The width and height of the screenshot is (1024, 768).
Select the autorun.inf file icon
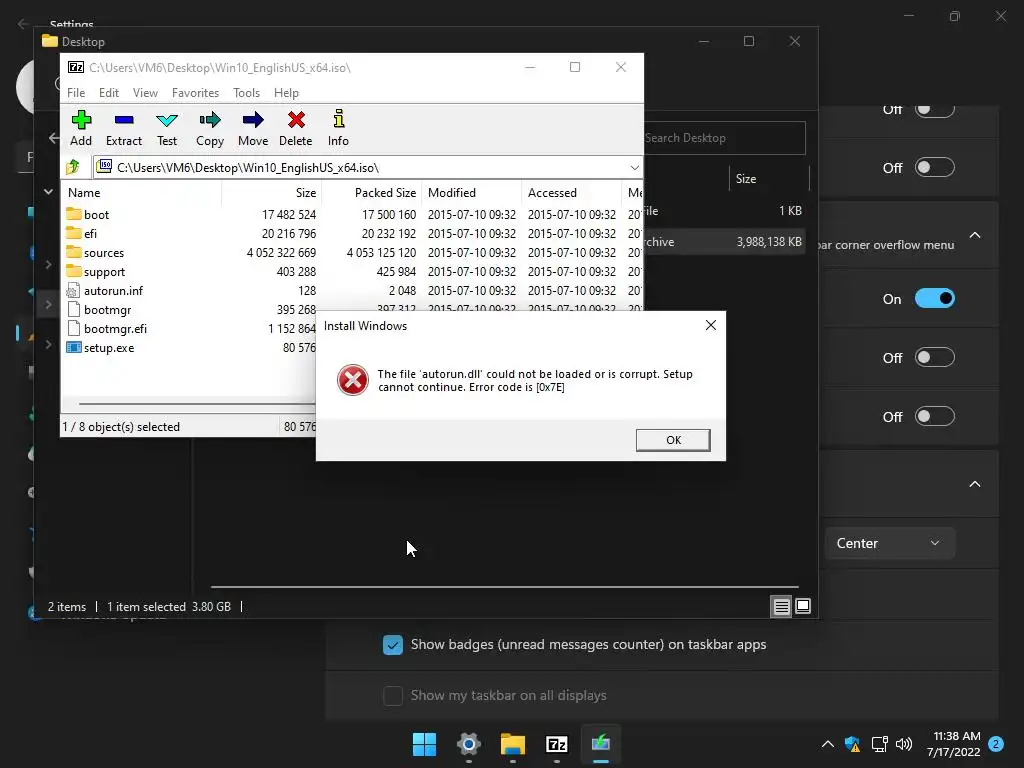73,291
